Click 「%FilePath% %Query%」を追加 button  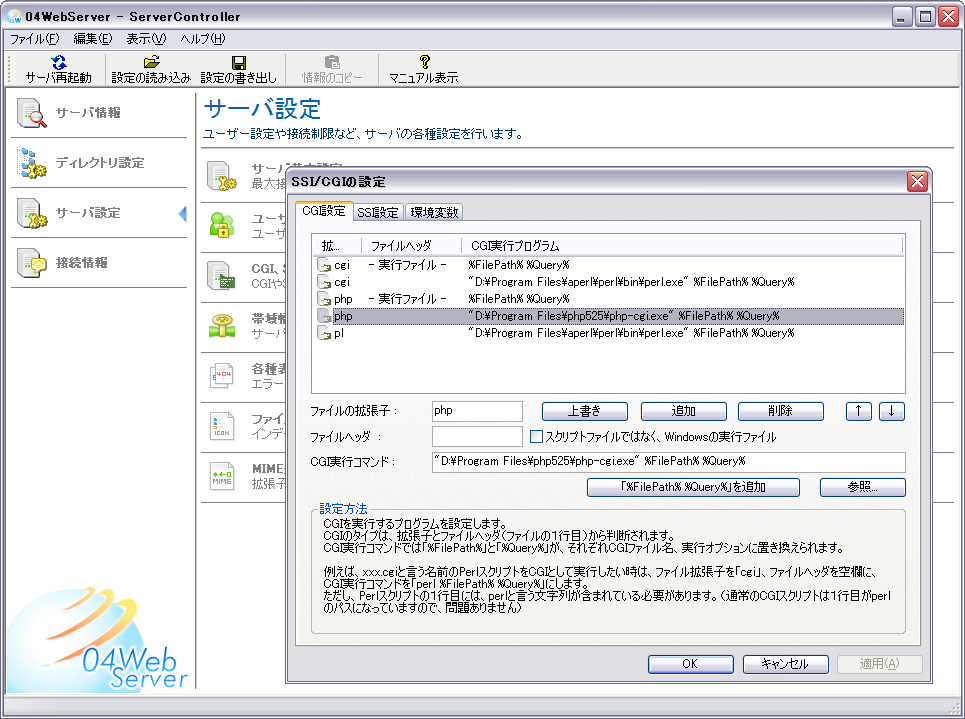694,487
